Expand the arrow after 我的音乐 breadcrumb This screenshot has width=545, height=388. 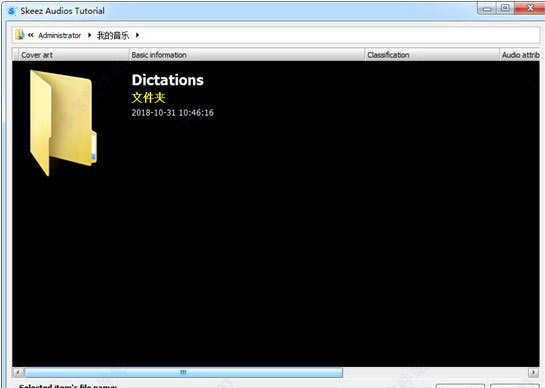click(138, 35)
